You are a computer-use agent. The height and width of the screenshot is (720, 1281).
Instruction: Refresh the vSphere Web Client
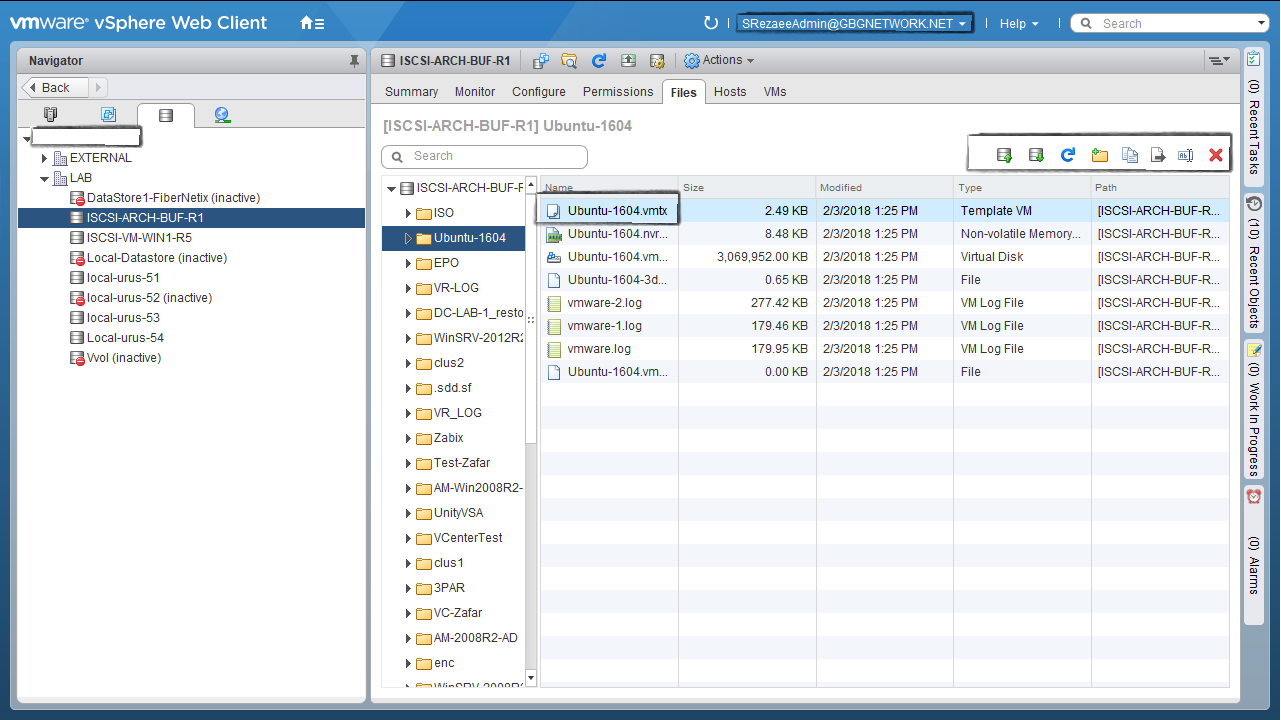711,23
